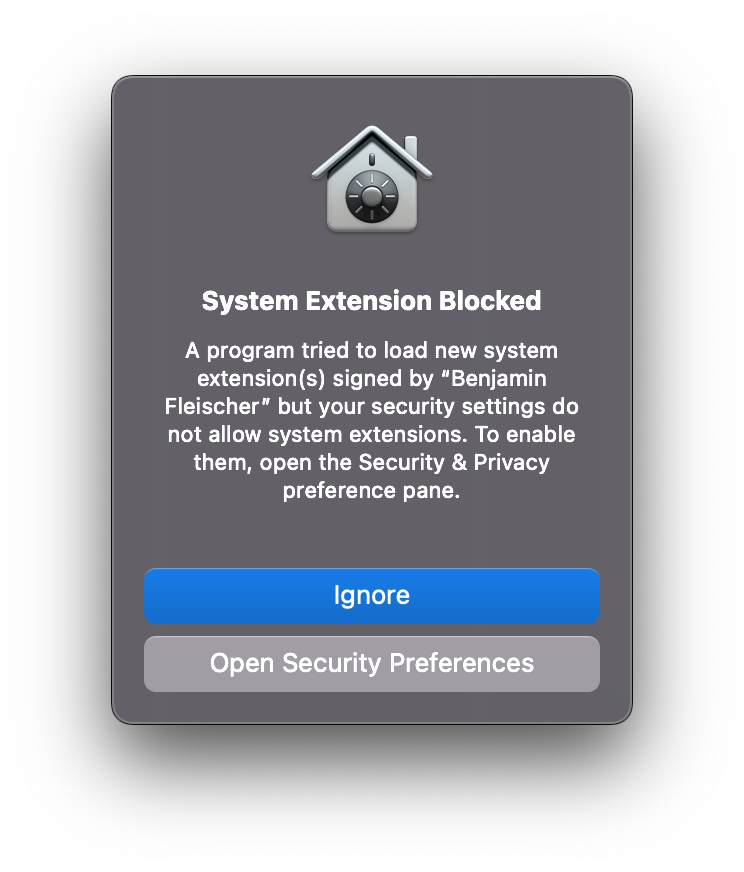The image size is (744, 872).
Task: Click the "Fleischer" surname in the message
Action: [x=212, y=407]
